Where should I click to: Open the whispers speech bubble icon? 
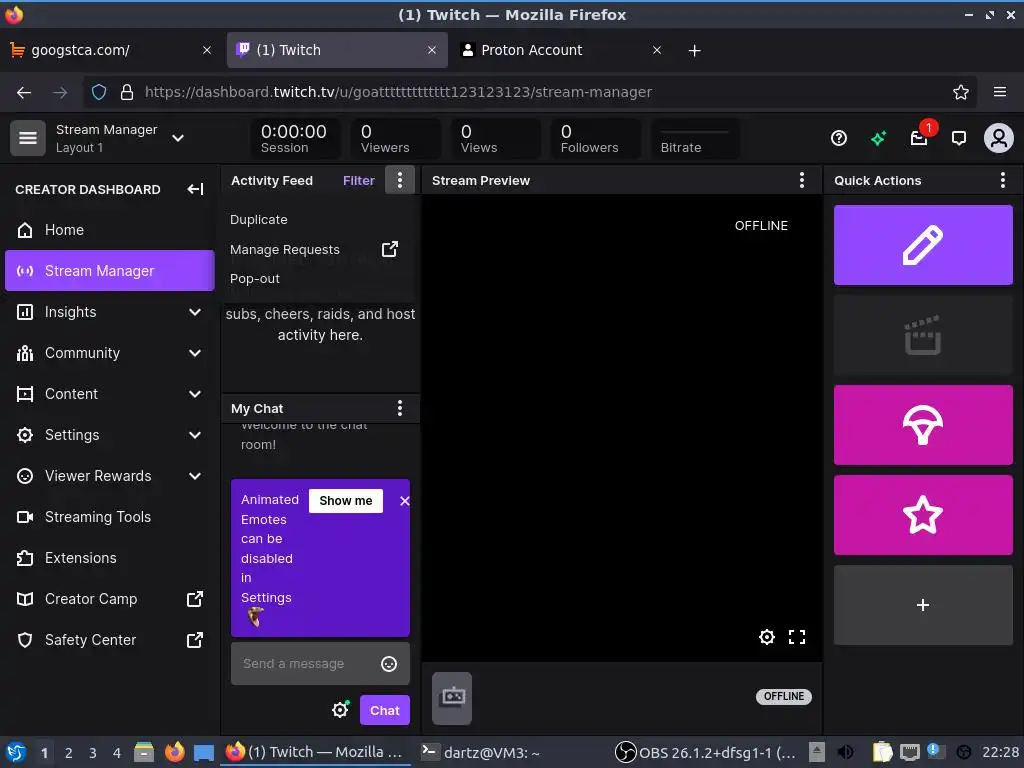pyautogui.click(x=959, y=138)
